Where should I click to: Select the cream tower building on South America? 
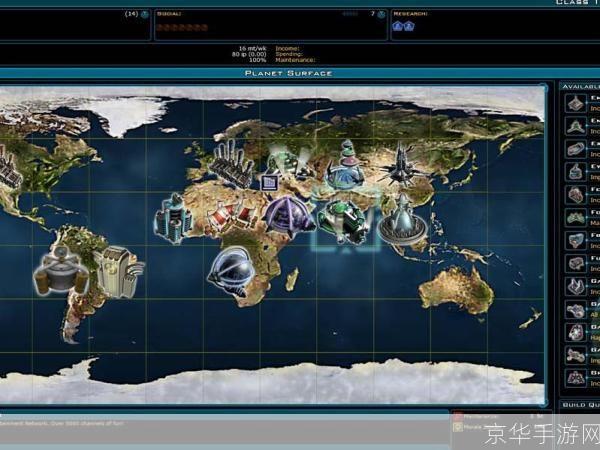point(119,272)
